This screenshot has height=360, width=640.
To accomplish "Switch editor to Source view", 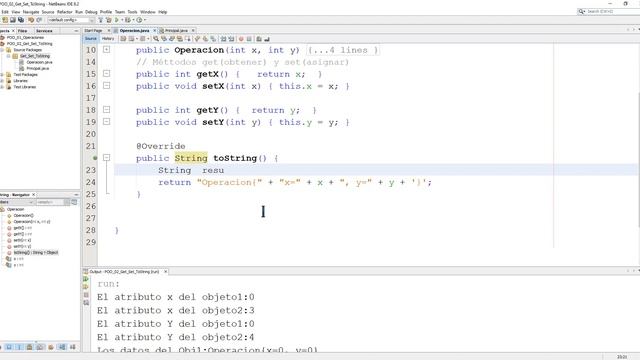I will [x=91, y=39].
